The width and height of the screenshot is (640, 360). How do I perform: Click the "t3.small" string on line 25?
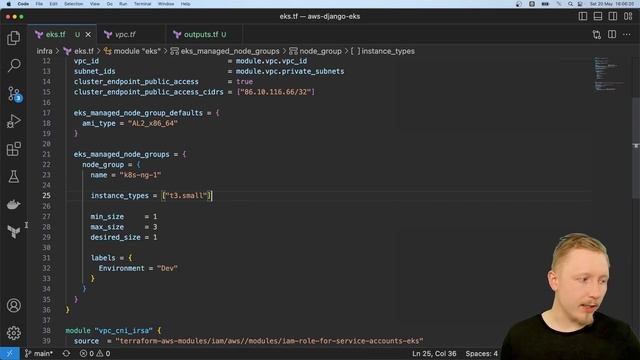[186, 196]
